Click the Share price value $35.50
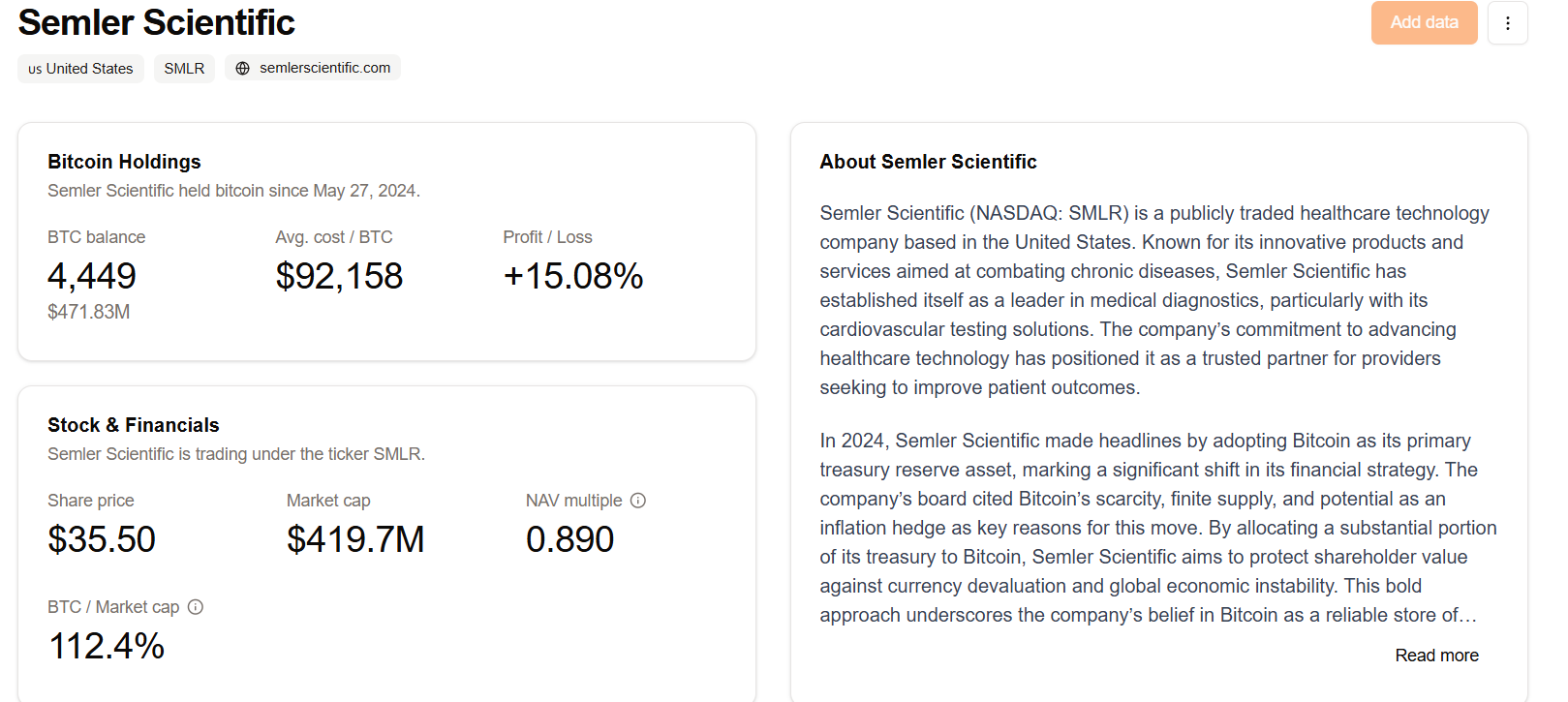The image size is (1568, 702). 102,539
